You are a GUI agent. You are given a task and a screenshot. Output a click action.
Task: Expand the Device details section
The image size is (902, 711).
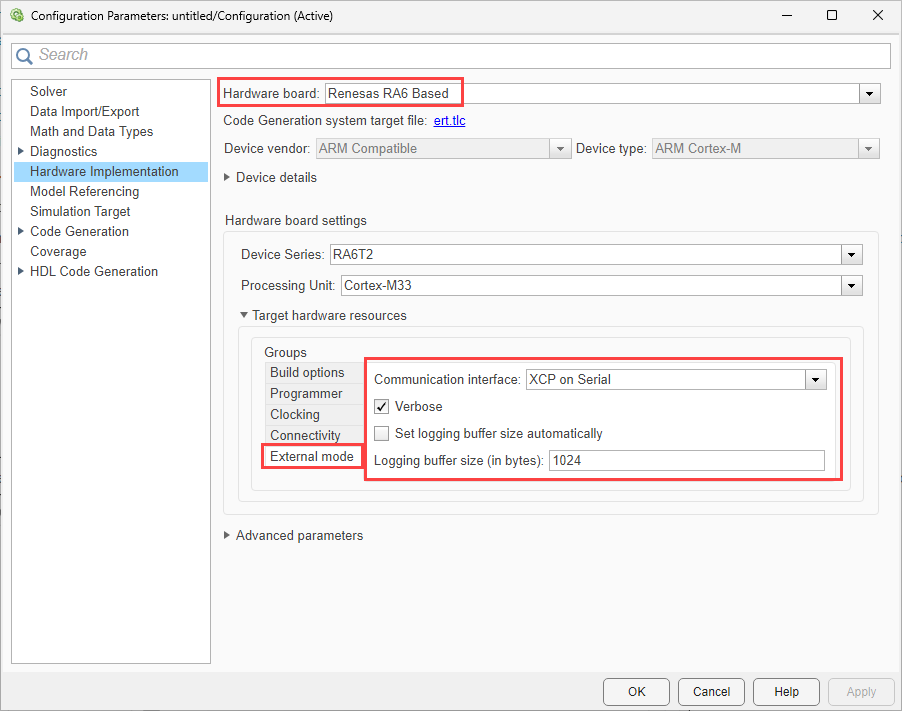[228, 178]
